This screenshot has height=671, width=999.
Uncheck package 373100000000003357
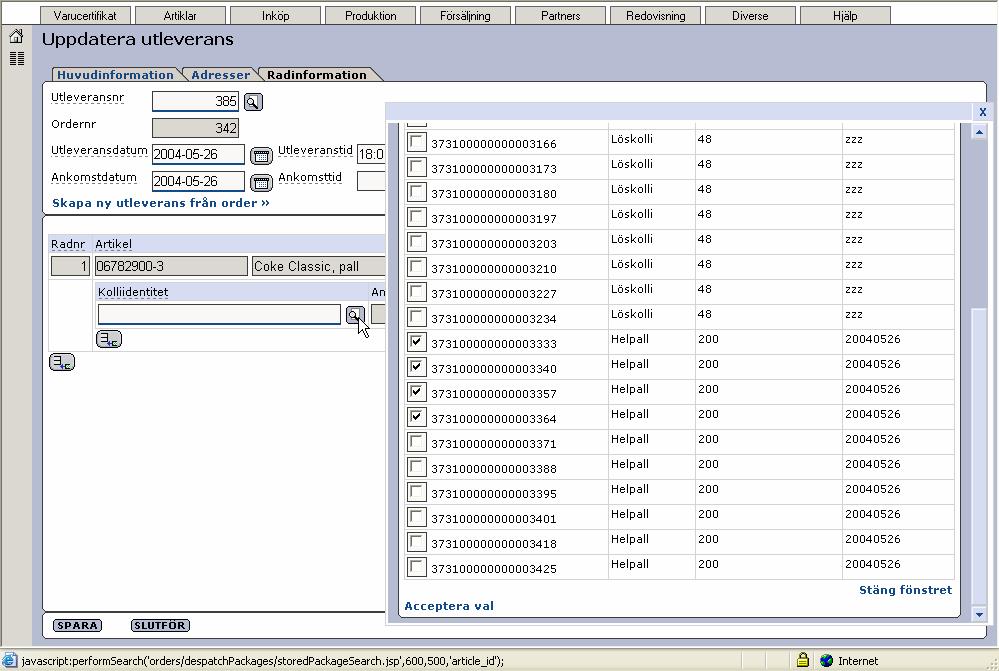click(x=417, y=391)
